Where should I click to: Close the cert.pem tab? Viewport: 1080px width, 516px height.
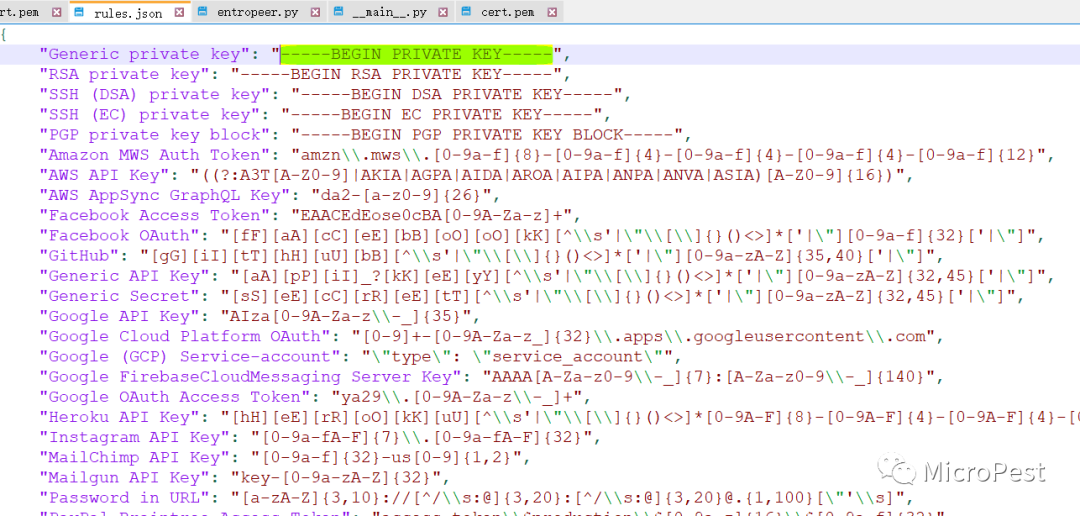pyautogui.click(x=551, y=12)
